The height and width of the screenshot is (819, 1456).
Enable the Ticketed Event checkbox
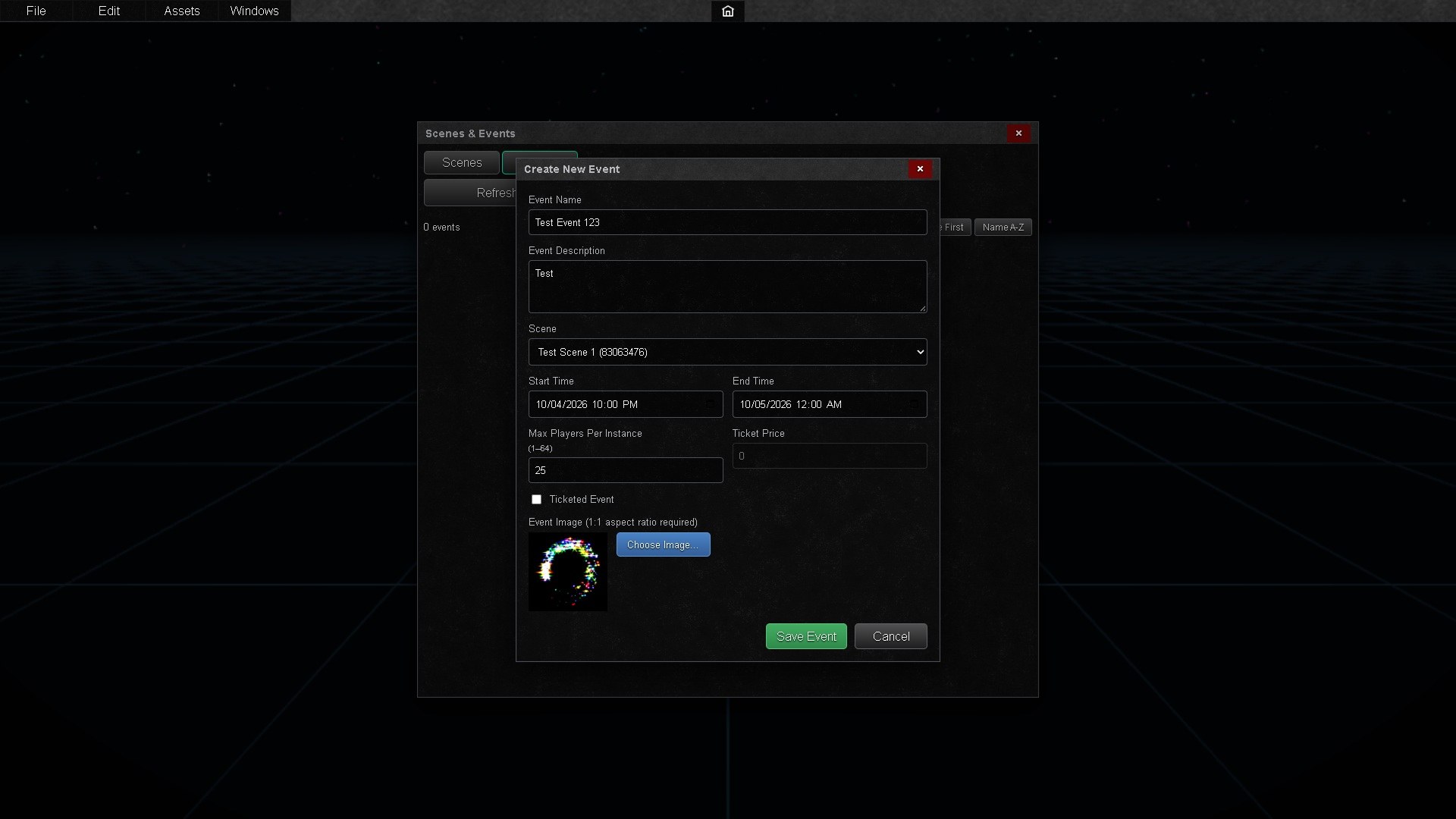point(536,500)
